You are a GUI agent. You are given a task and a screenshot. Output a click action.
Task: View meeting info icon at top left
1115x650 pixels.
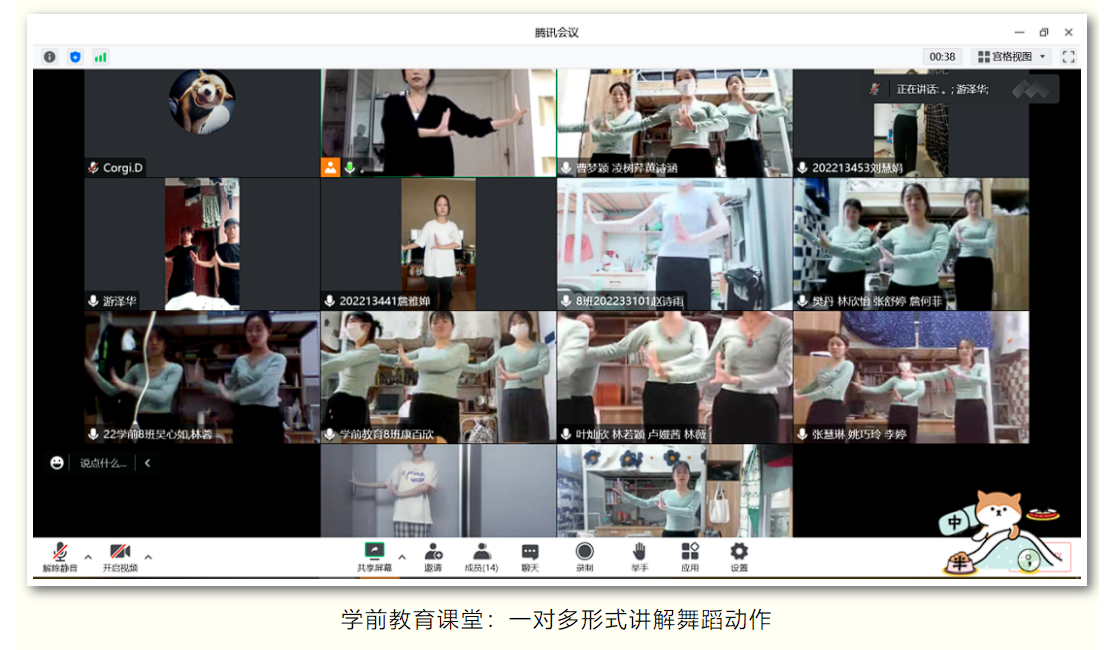click(49, 57)
